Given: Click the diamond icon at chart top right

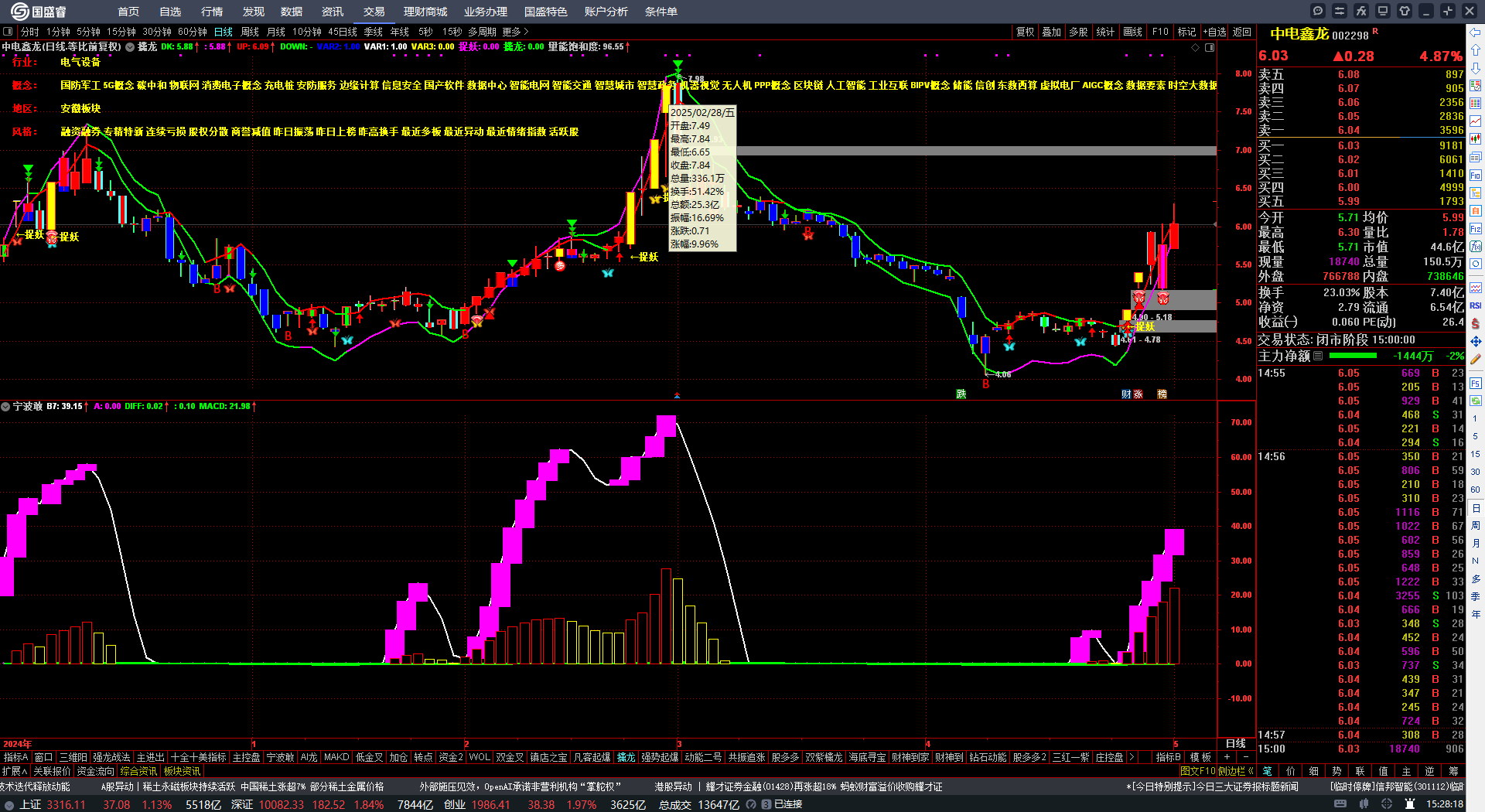Looking at the screenshot, I should (x=1195, y=47).
